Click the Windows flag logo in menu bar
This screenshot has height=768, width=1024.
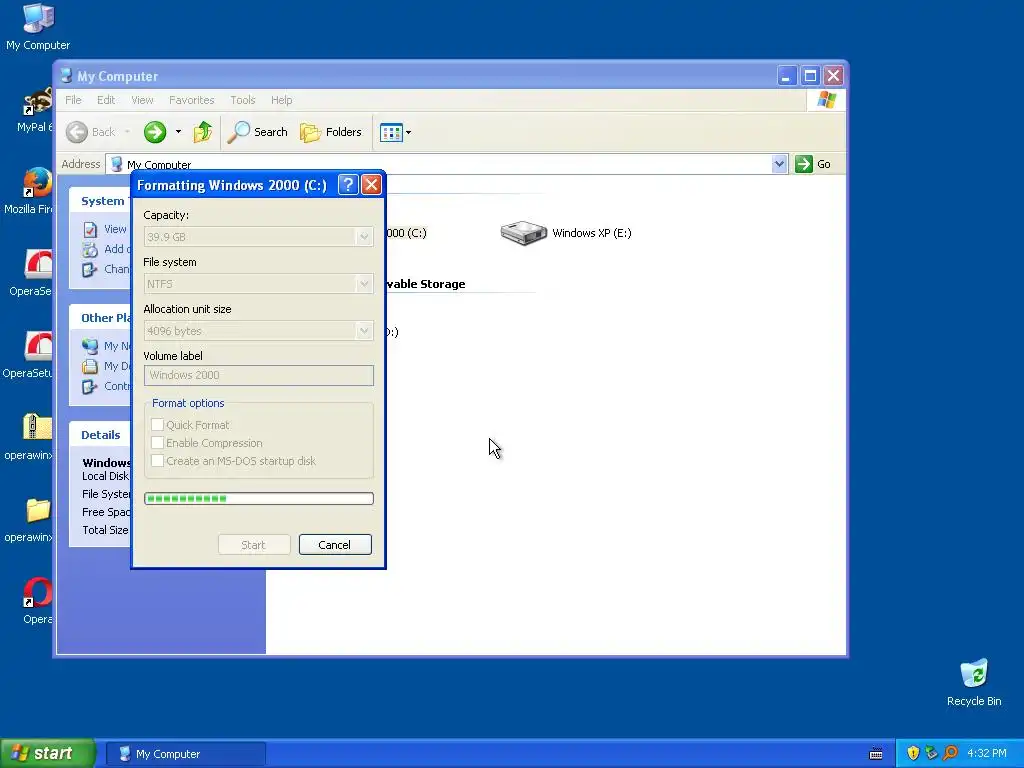826,100
